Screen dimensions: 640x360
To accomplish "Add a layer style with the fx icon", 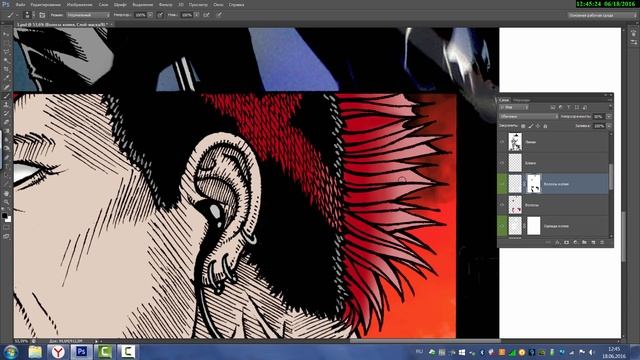I will click(x=557, y=242).
